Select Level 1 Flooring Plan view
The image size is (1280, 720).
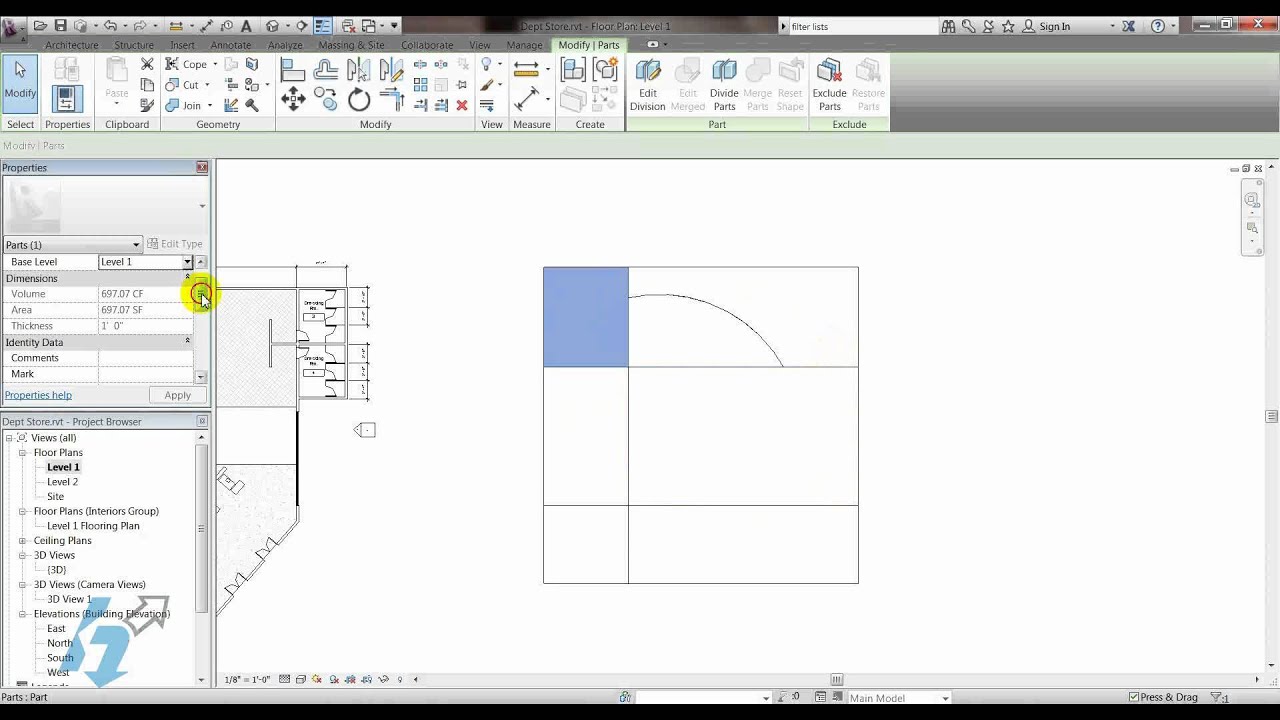click(93, 526)
